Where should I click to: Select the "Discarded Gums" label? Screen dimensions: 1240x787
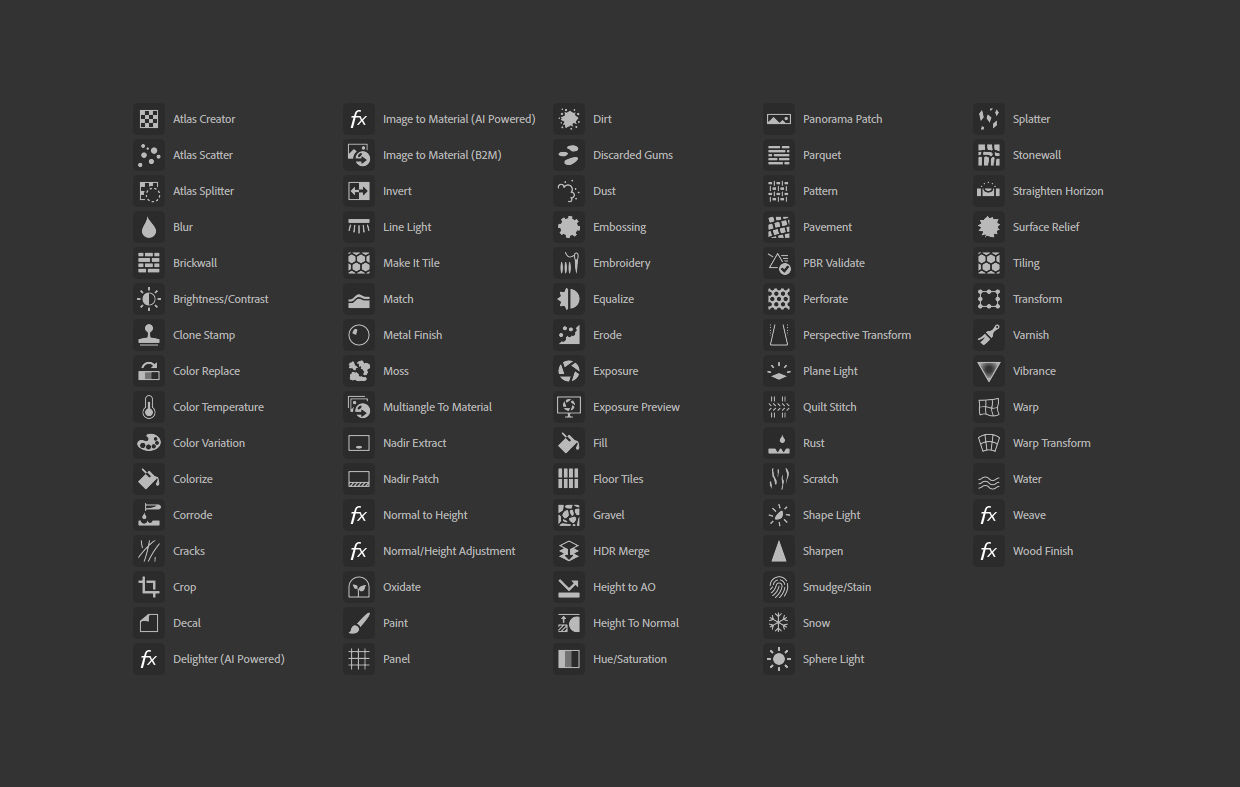pyautogui.click(x=633, y=155)
